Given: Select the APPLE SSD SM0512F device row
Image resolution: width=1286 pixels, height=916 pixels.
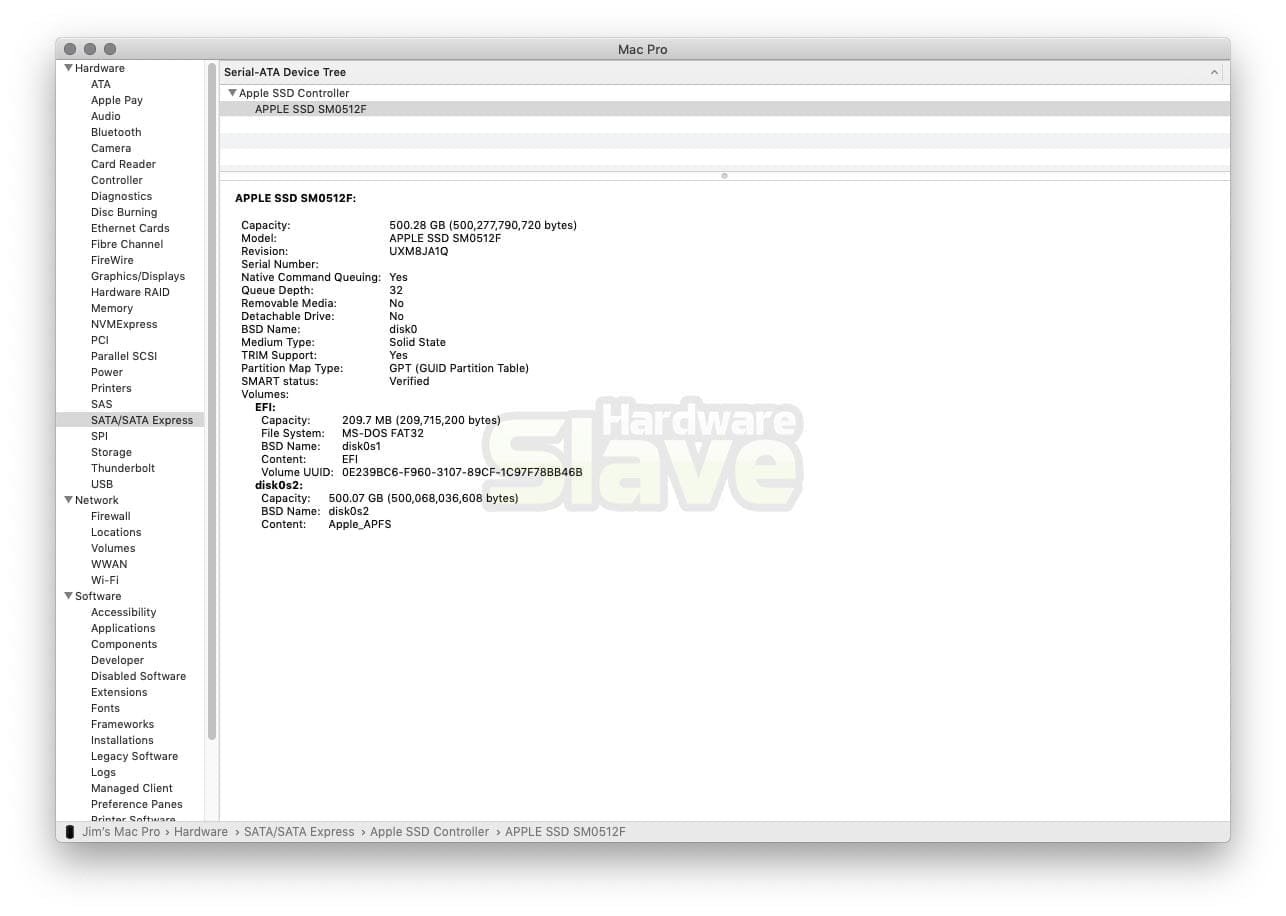Looking at the screenshot, I should tap(725, 109).
